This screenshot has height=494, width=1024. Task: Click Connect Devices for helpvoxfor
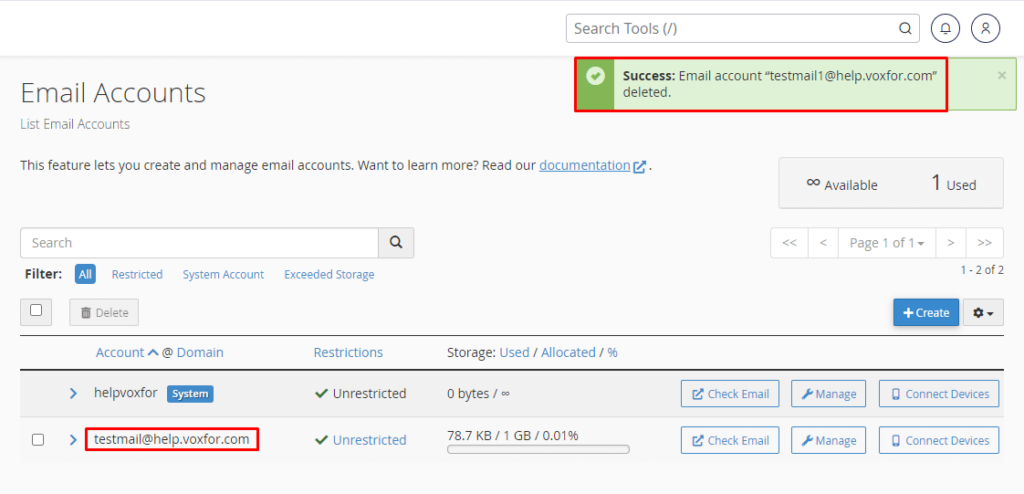[x=939, y=394]
